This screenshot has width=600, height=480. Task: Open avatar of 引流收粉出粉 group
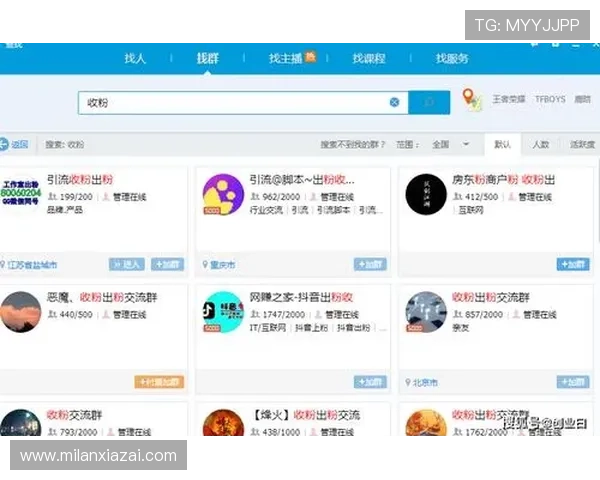point(21,194)
